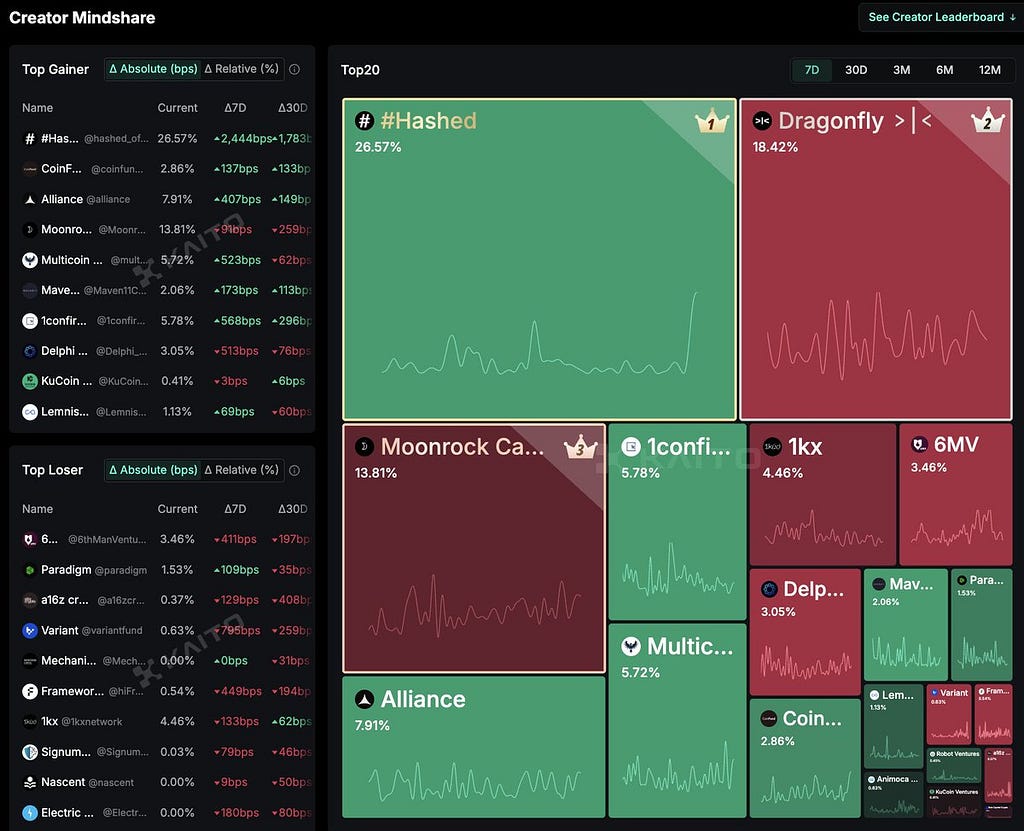The height and width of the screenshot is (831, 1024).
Task: Click the Current column header in Top Loser
Action: (x=177, y=509)
